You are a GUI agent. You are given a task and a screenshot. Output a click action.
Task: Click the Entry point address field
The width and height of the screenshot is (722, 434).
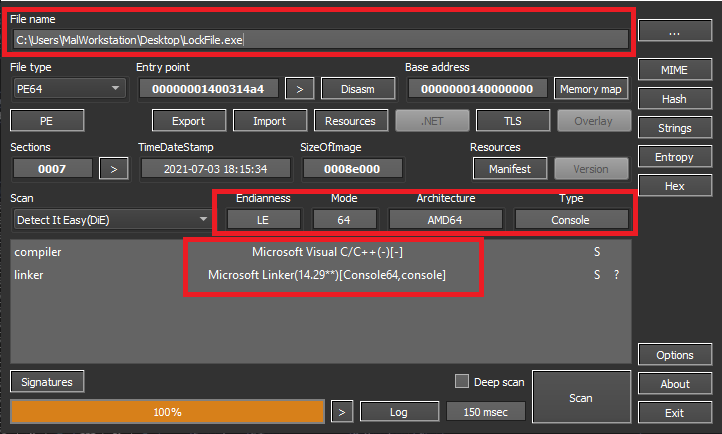click(209, 89)
